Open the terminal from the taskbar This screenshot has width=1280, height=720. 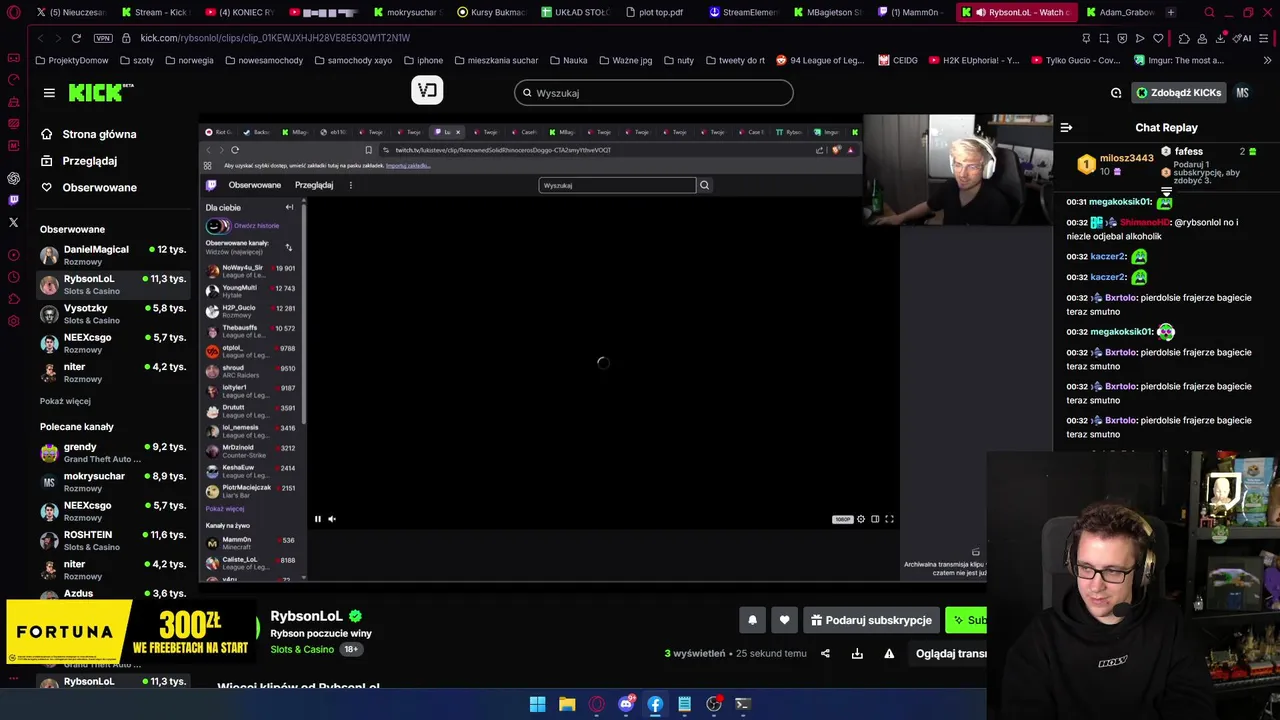coord(743,704)
